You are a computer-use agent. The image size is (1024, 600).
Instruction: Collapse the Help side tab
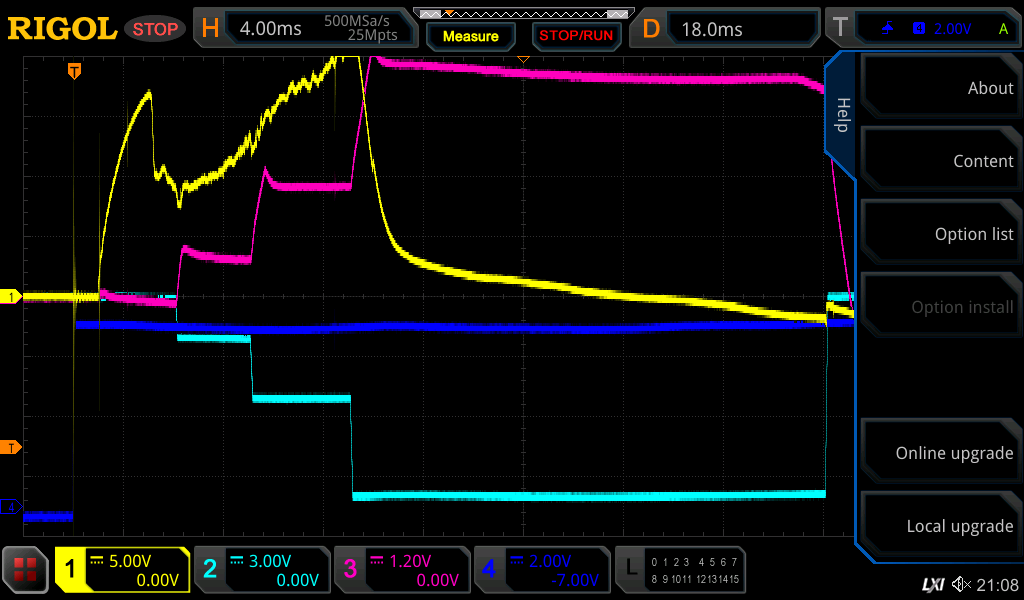(x=841, y=115)
